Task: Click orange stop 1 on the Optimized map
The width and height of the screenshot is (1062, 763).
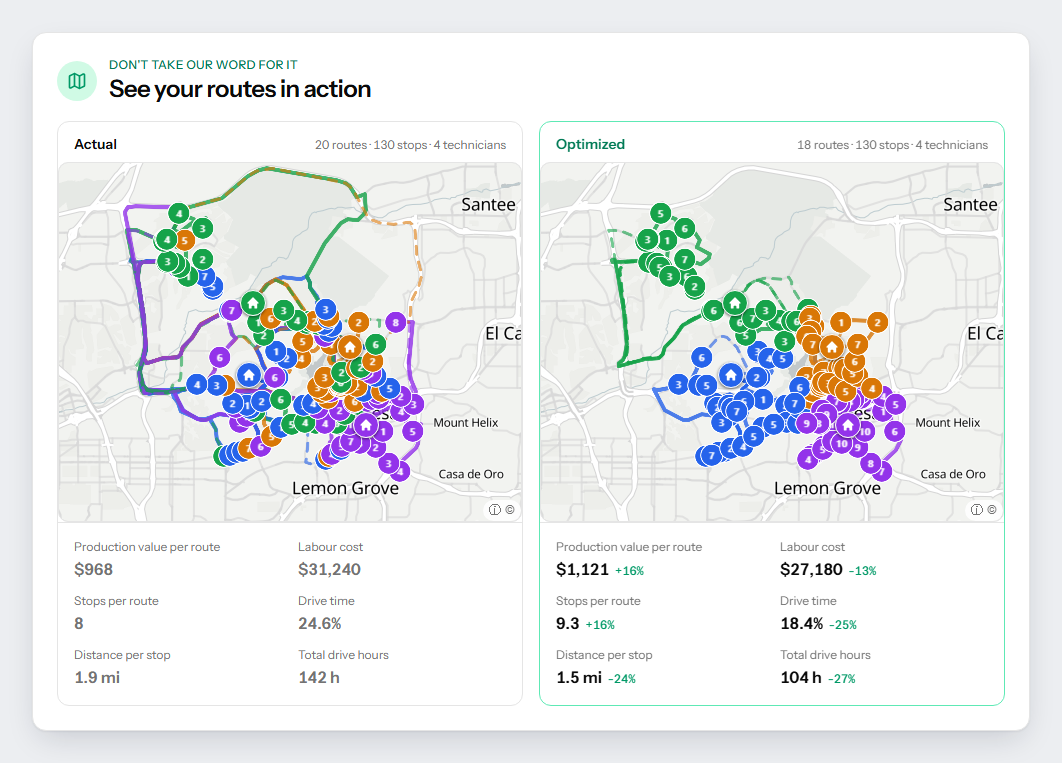Action: coord(841,322)
